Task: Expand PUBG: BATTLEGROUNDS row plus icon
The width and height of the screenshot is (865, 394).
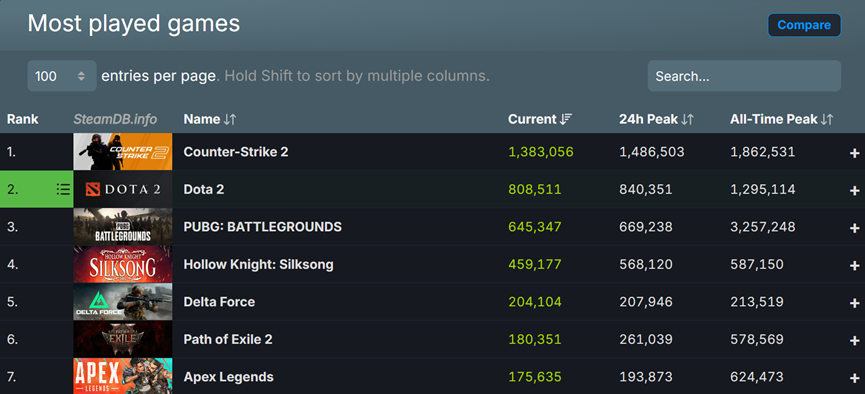Action: (854, 228)
